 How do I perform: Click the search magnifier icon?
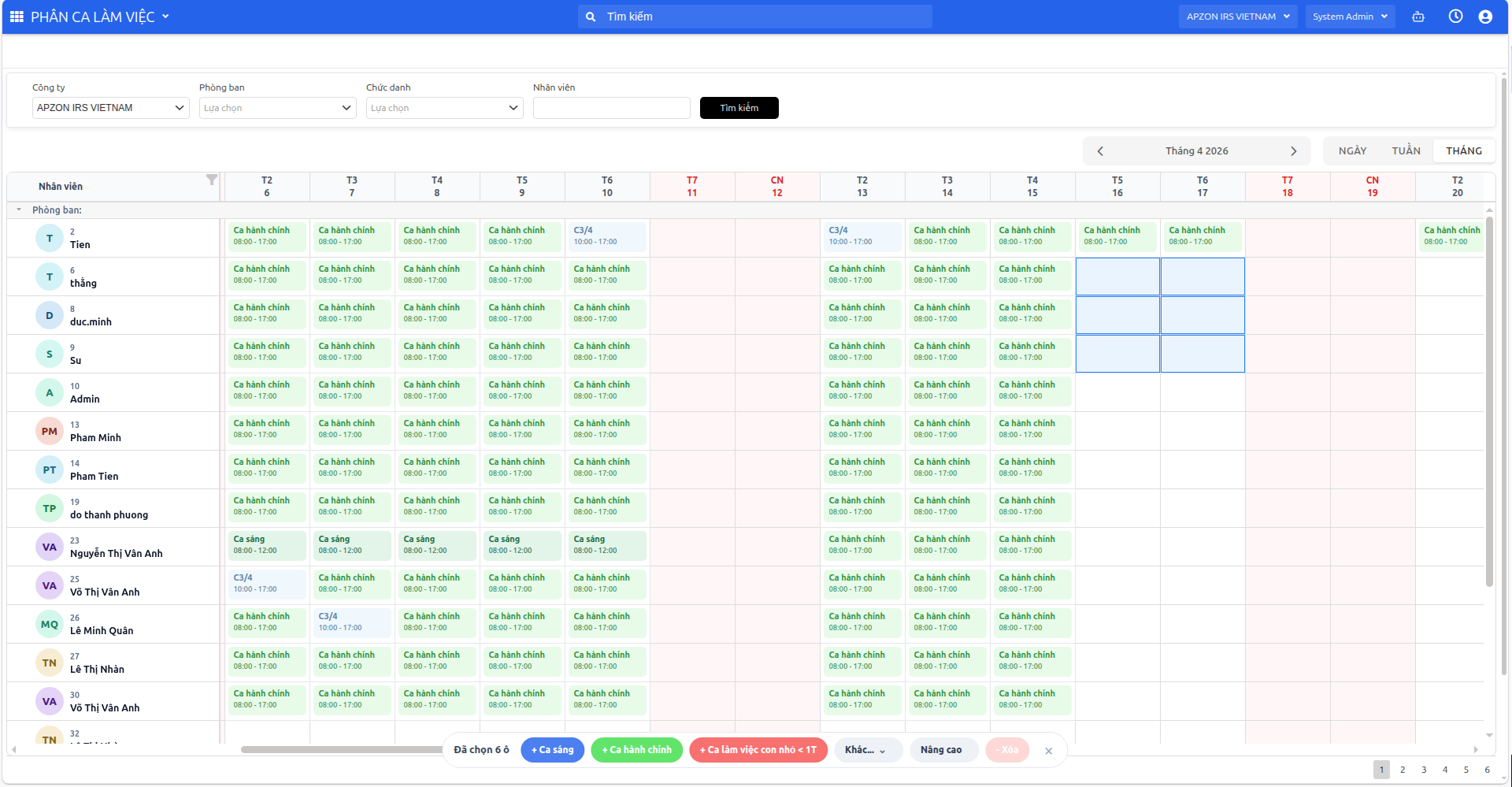tap(591, 17)
